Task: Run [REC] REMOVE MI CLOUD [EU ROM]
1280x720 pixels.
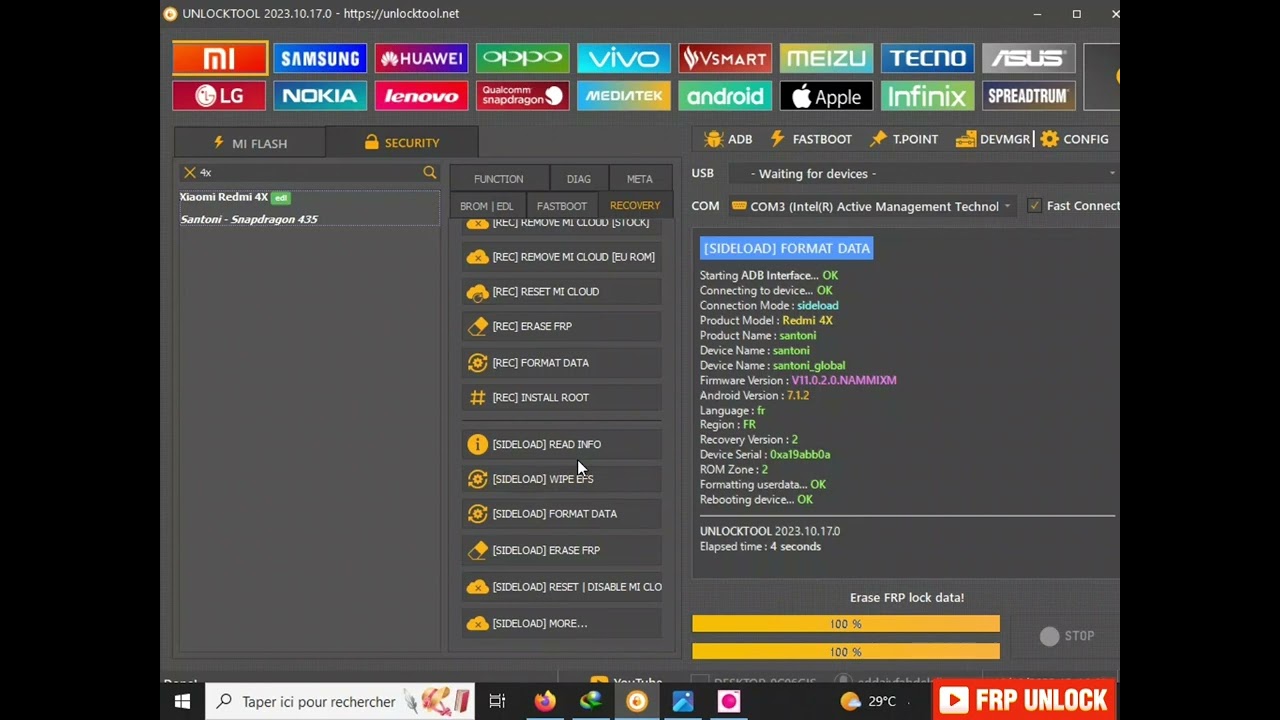Action: point(562,257)
